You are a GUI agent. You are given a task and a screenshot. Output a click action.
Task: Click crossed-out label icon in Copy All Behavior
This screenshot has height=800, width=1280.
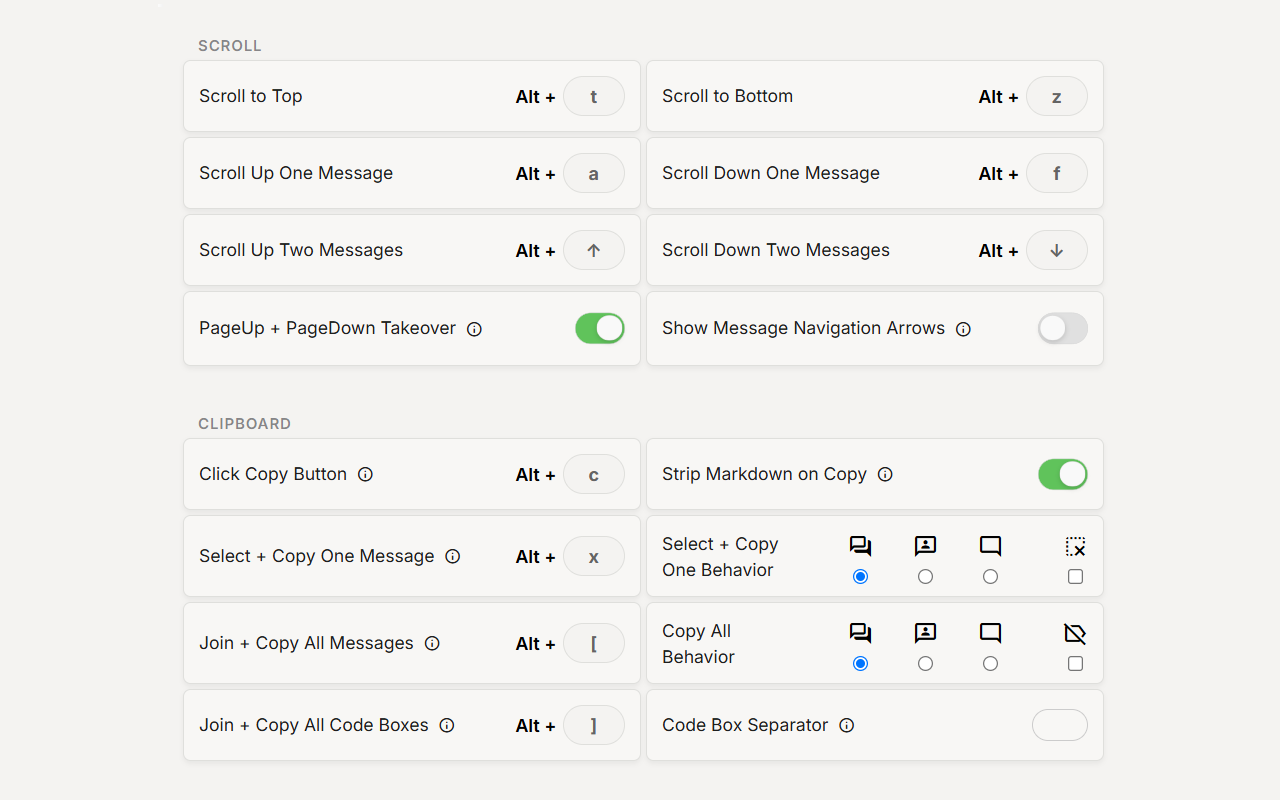point(1075,634)
